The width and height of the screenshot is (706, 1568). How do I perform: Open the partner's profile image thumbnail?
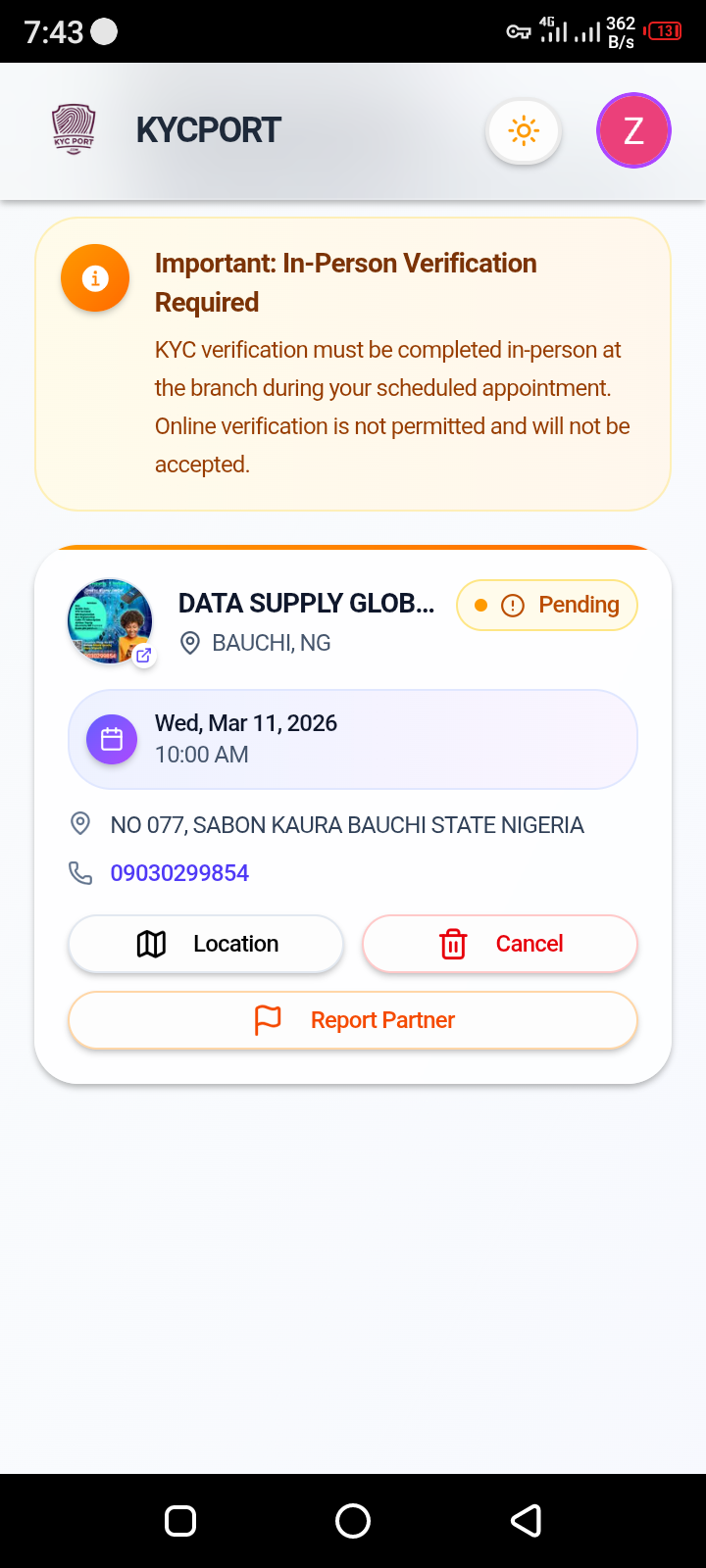(108, 619)
